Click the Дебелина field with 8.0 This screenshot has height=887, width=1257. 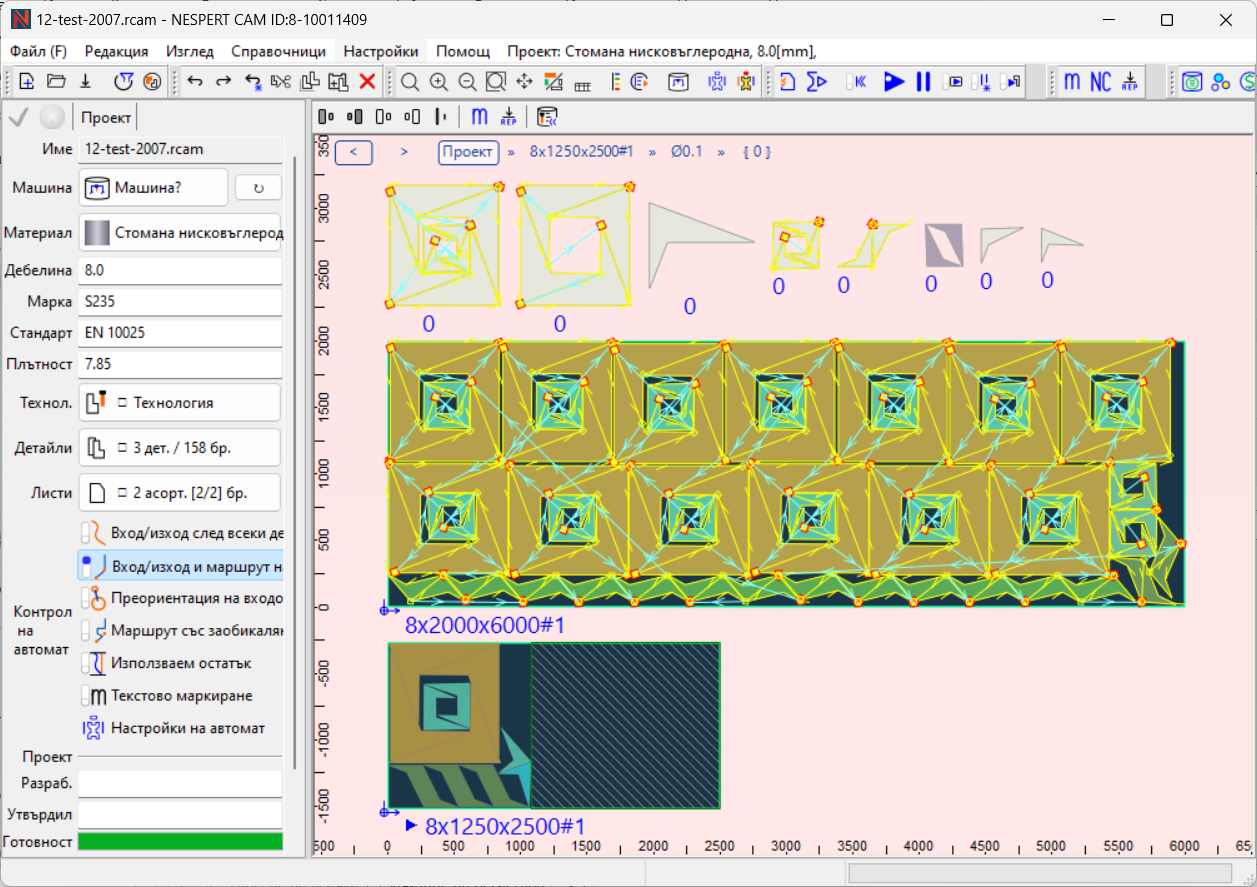pyautogui.click(x=180, y=270)
